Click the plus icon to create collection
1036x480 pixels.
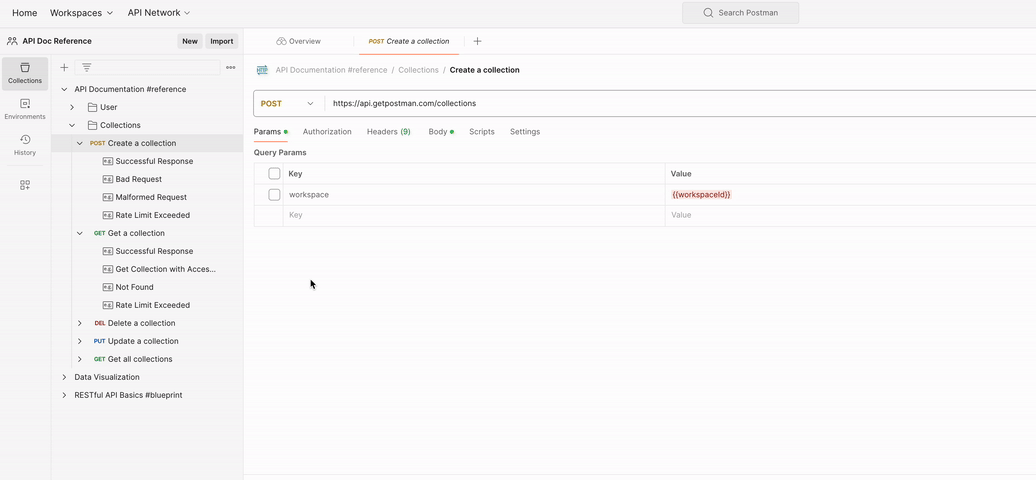click(x=64, y=68)
